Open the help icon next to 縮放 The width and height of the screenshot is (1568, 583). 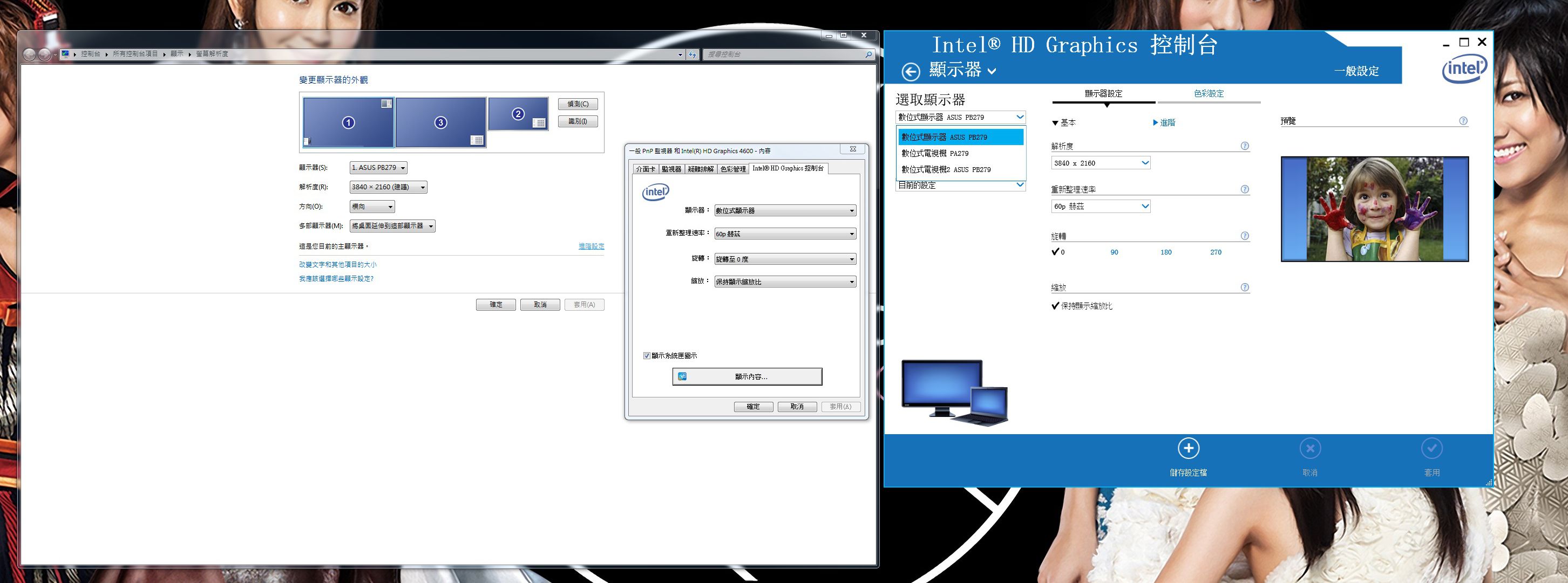(x=1245, y=287)
